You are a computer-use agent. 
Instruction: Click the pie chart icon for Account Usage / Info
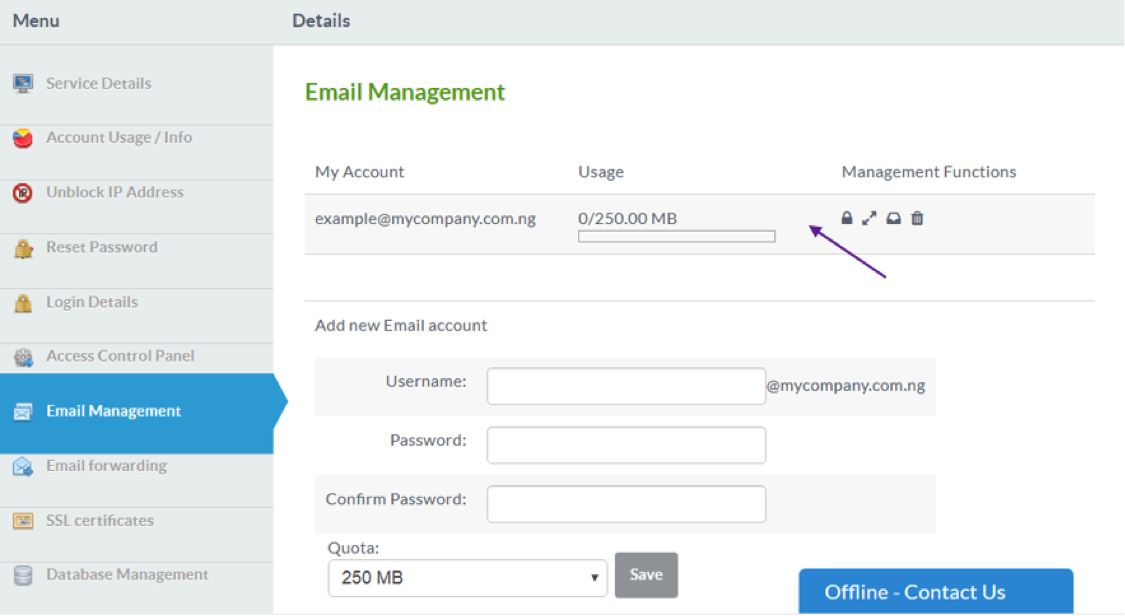pyautogui.click(x=23, y=138)
